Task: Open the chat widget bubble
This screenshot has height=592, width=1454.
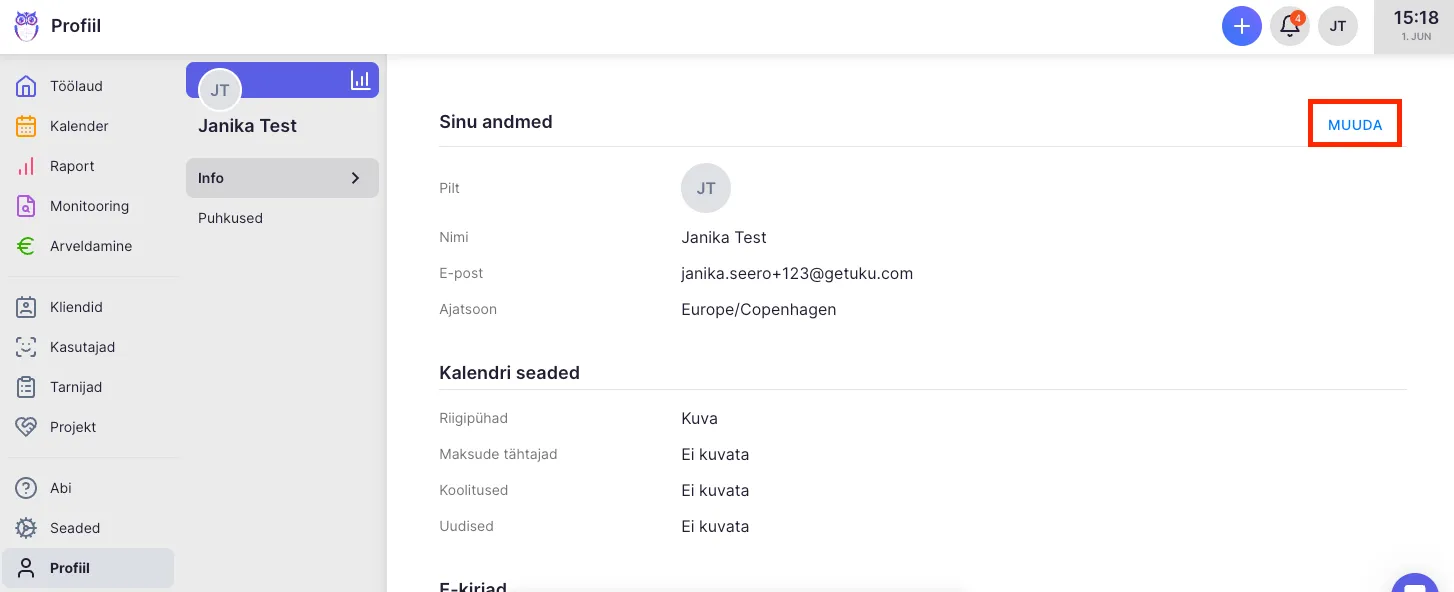Action: coord(1415,585)
